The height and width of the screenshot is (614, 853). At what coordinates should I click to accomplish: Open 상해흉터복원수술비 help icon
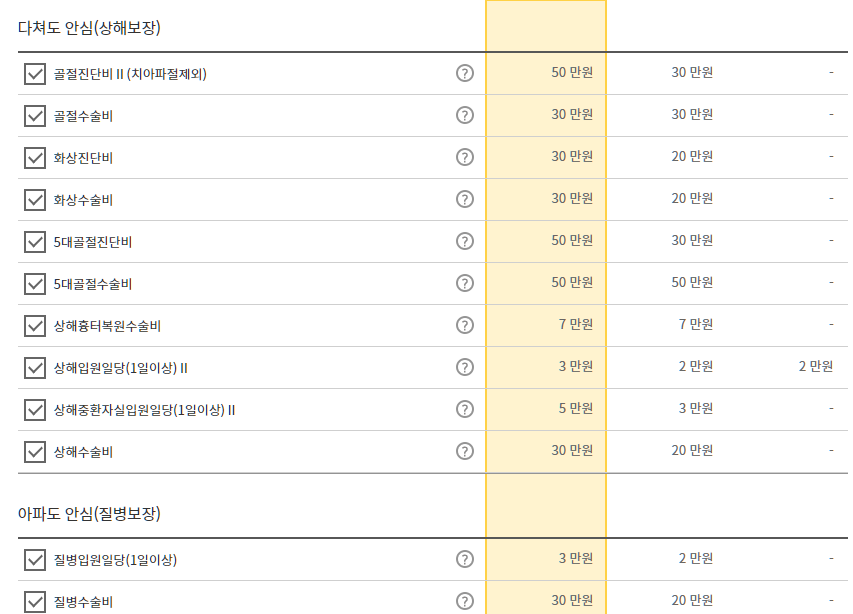pyautogui.click(x=465, y=325)
